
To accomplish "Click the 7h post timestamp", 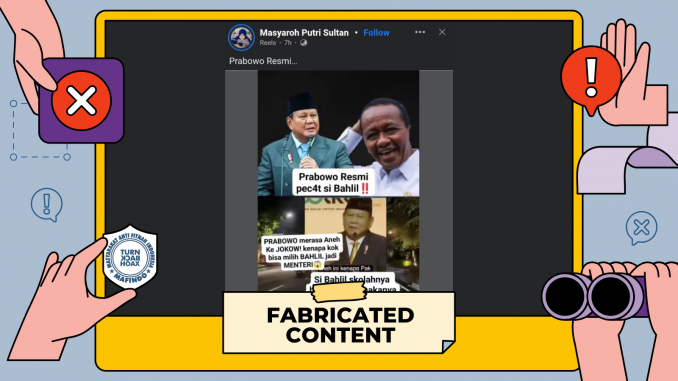I will [288, 43].
